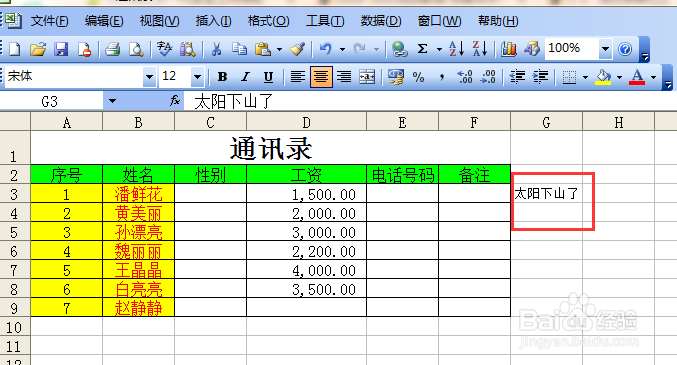Open the 工具(T) menu
Screen dimensions: 677x365
click(x=325, y=21)
